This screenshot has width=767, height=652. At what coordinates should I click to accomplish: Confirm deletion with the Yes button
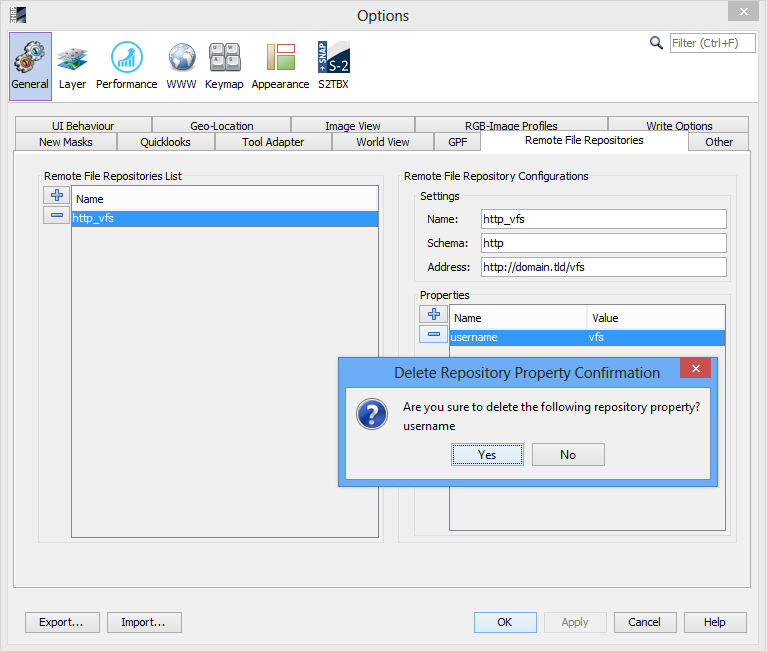[x=487, y=454]
